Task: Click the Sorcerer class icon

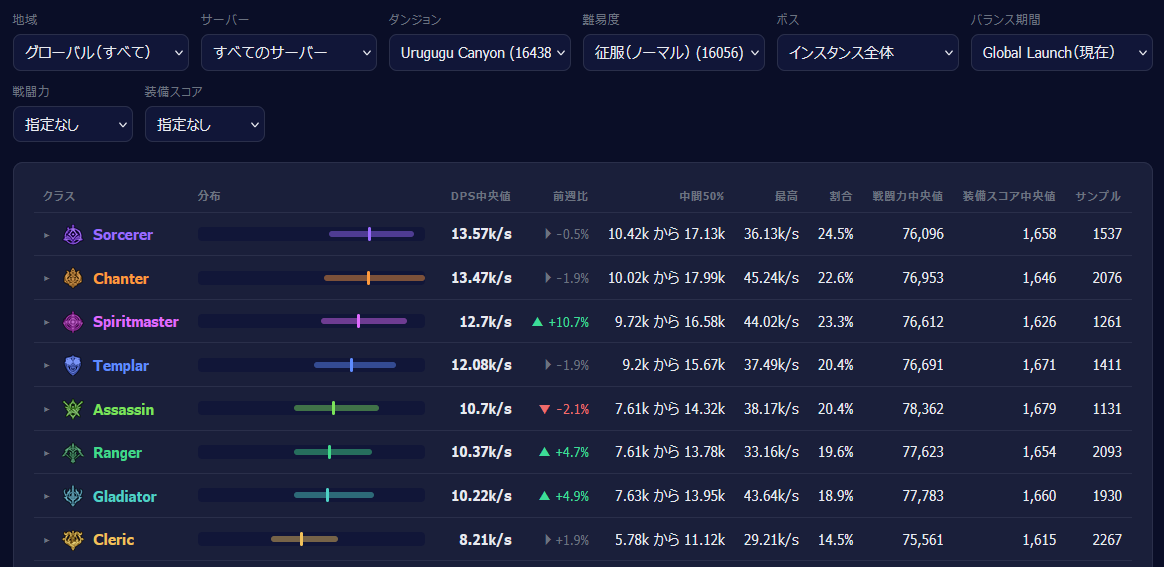Action: click(73, 235)
